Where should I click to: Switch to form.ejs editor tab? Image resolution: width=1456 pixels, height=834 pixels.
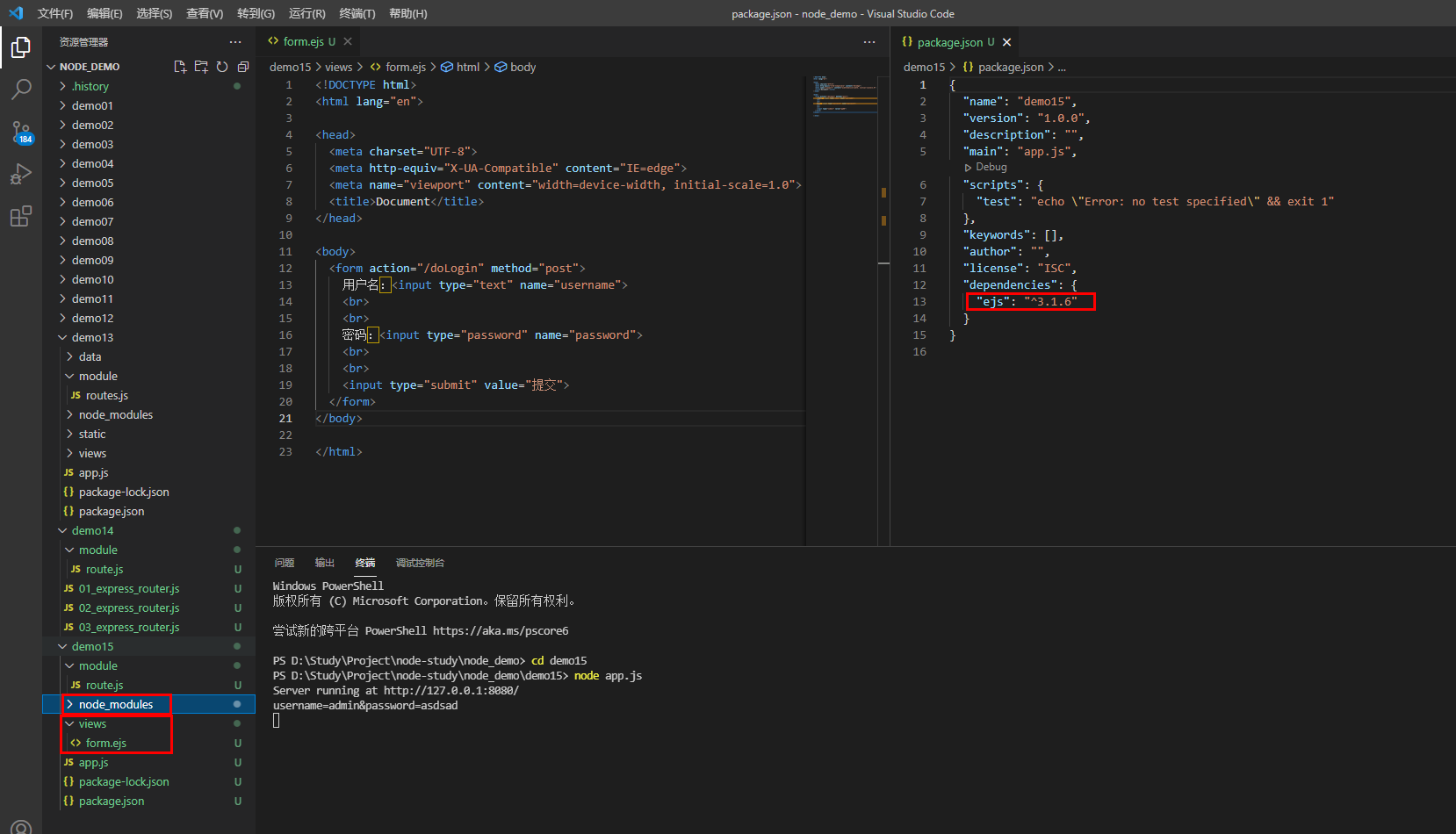[x=302, y=41]
